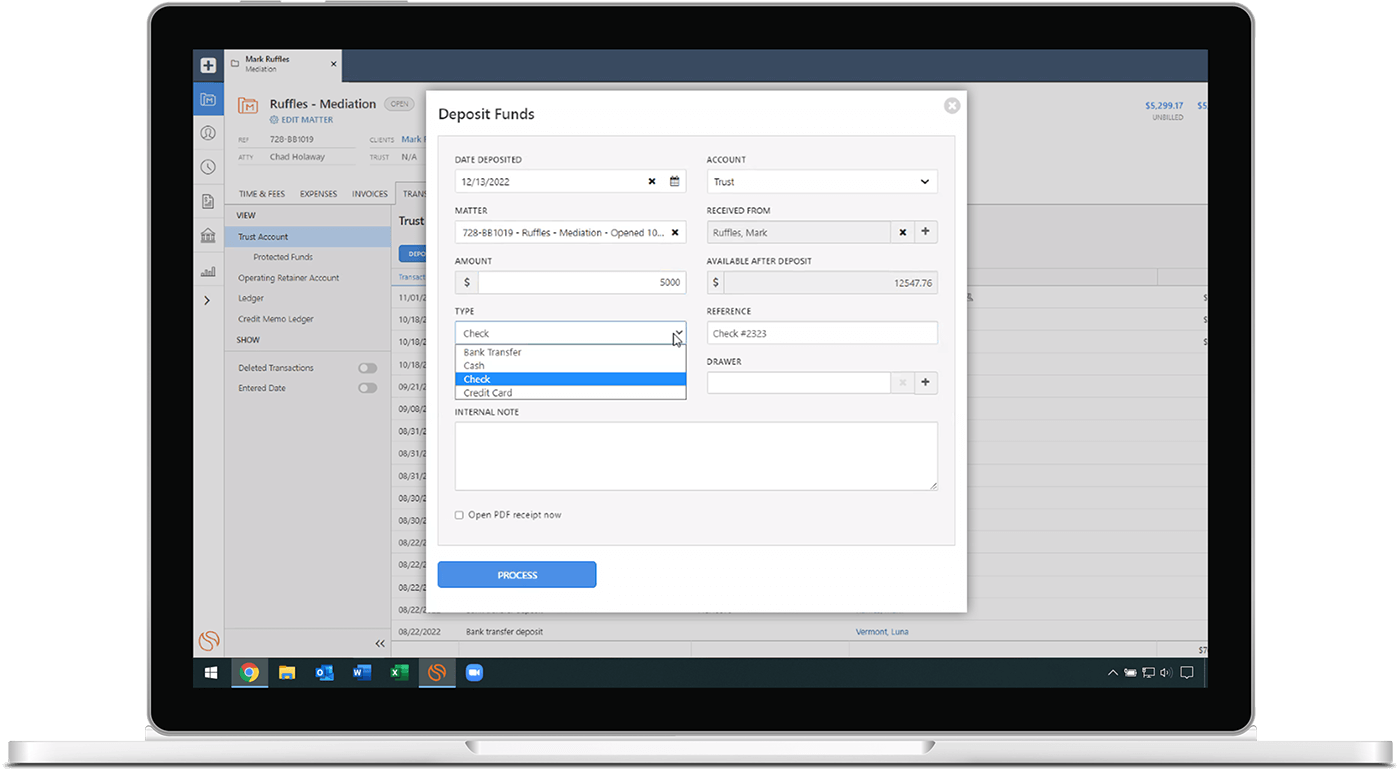Remove the Ruffles, Mark received-from contact
1400x773 pixels.
coord(902,232)
